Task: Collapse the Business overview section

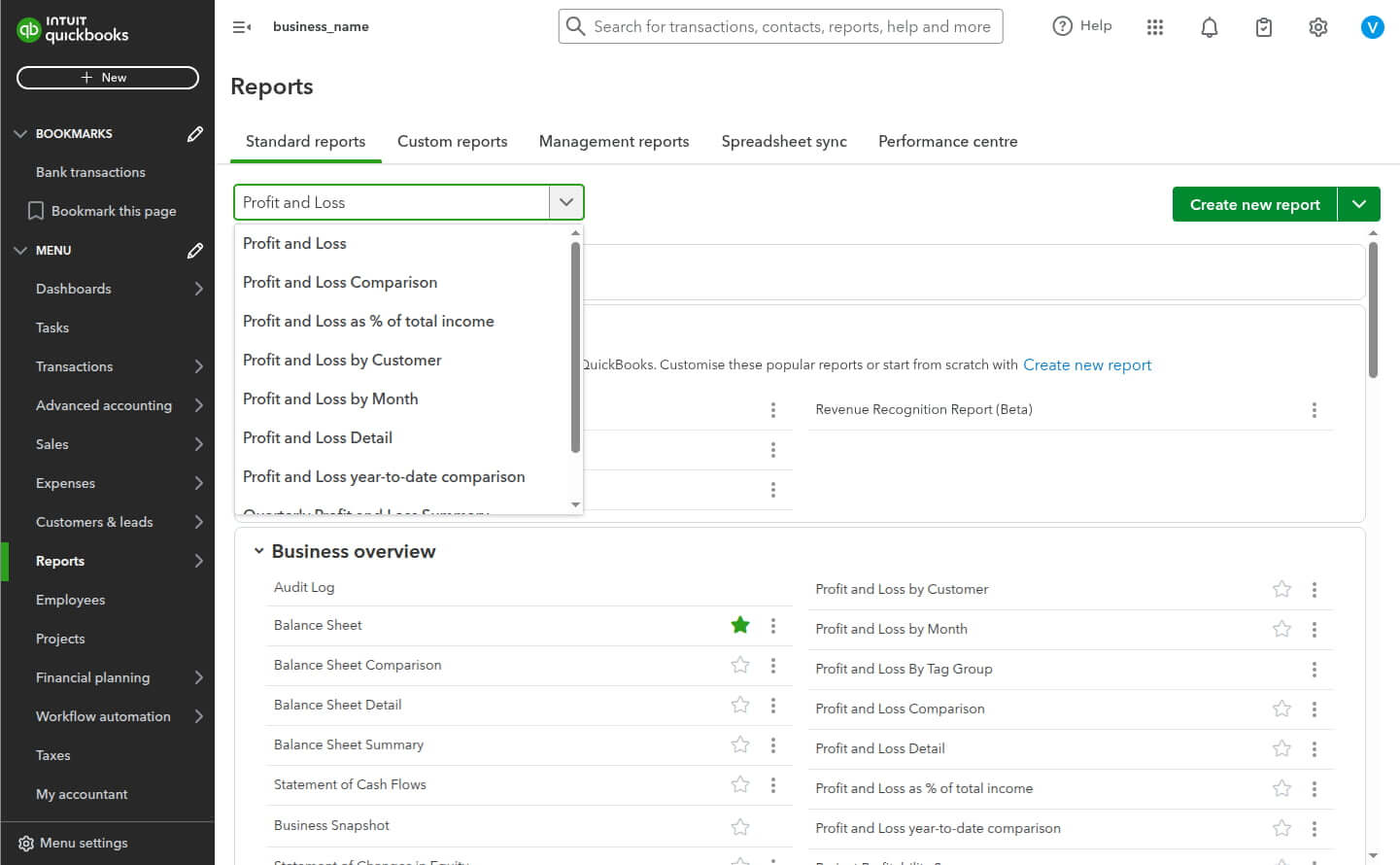Action: 259,551
